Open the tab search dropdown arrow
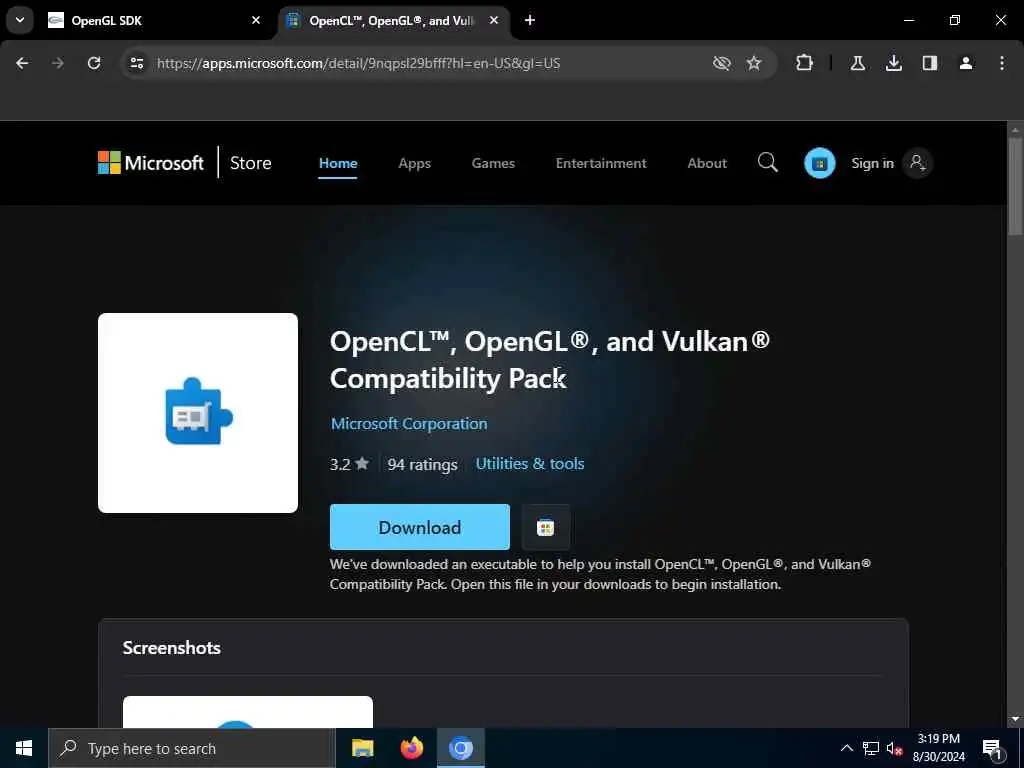The height and width of the screenshot is (768, 1024). 20,20
